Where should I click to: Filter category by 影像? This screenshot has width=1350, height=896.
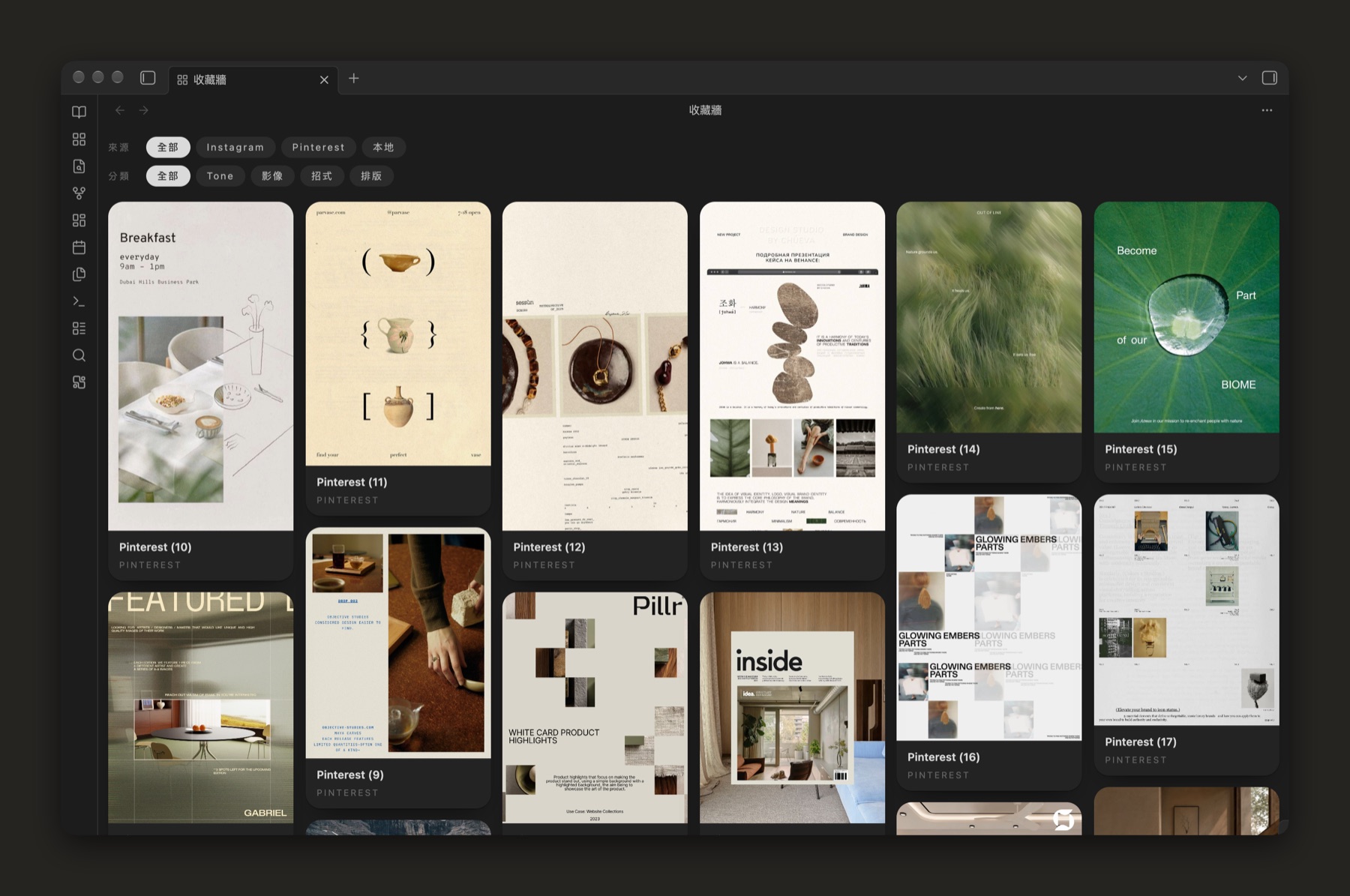click(272, 176)
